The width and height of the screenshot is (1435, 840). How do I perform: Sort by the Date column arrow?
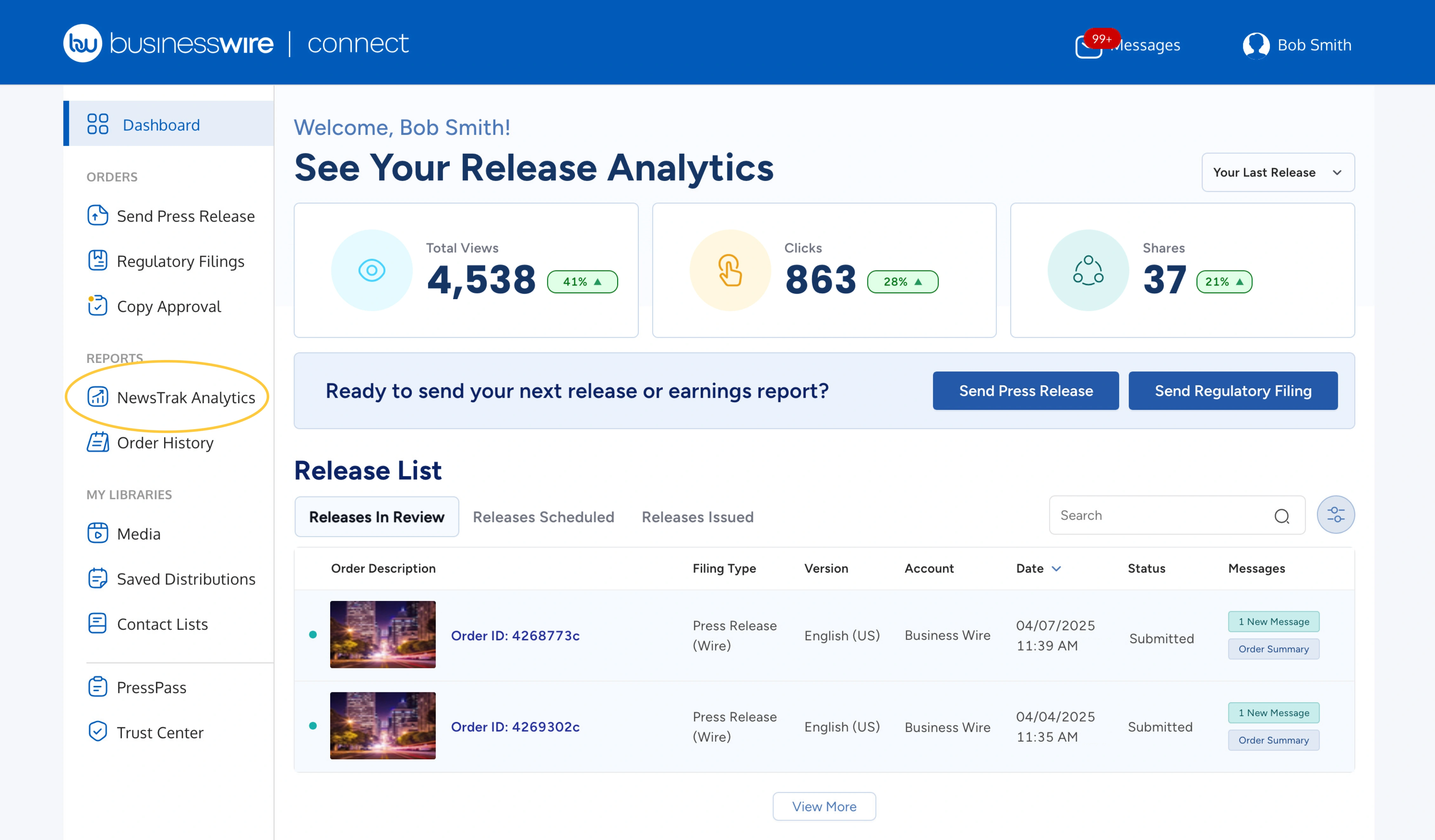pos(1056,568)
